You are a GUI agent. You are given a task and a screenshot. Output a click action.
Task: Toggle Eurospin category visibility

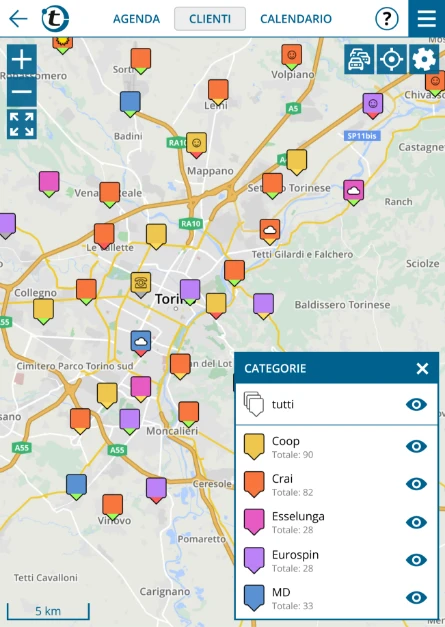click(x=416, y=560)
